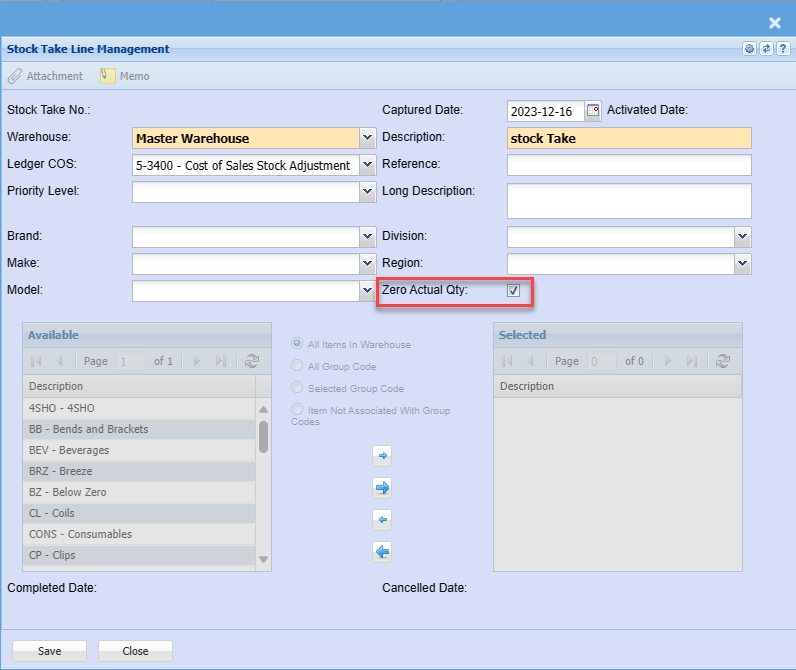Move selected item right with small arrow
Screen dimensions: 796x670
pyautogui.click(x=381, y=456)
